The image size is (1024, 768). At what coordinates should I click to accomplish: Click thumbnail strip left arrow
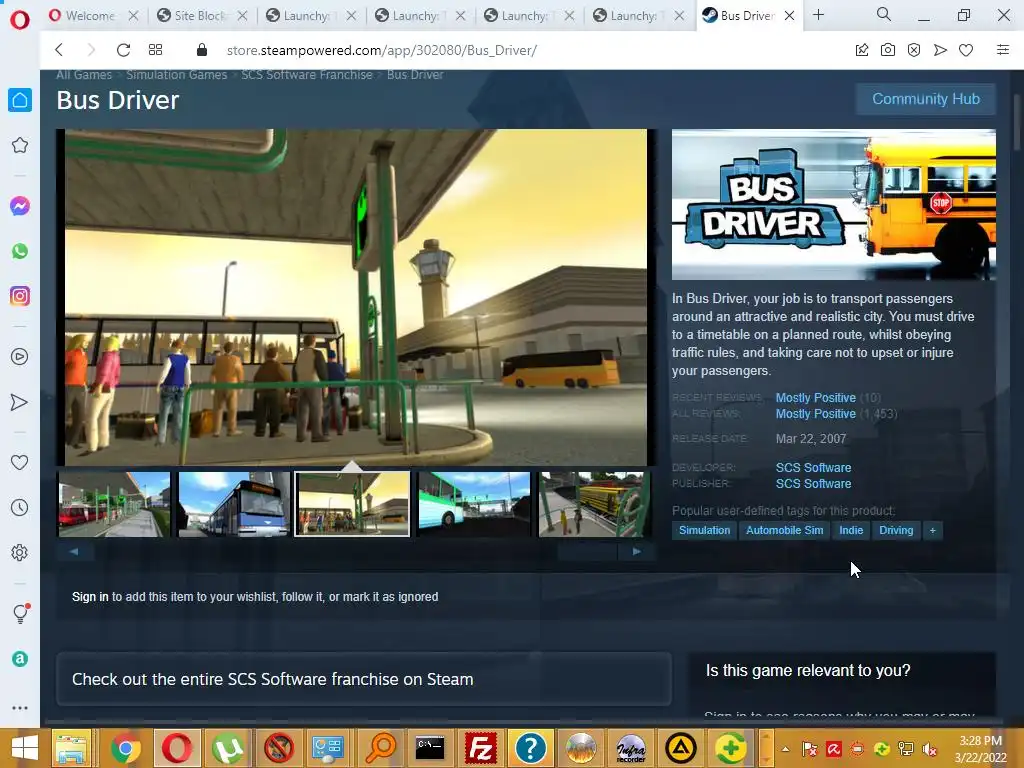(x=74, y=552)
